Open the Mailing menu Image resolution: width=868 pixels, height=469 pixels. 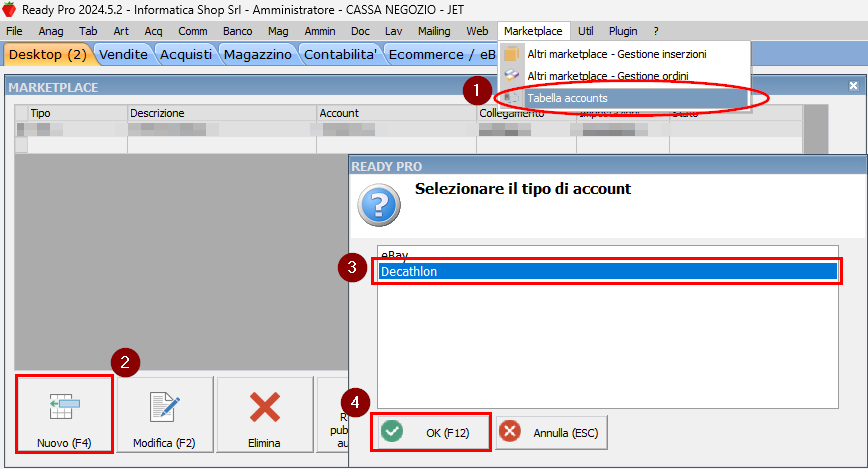[x=434, y=31]
